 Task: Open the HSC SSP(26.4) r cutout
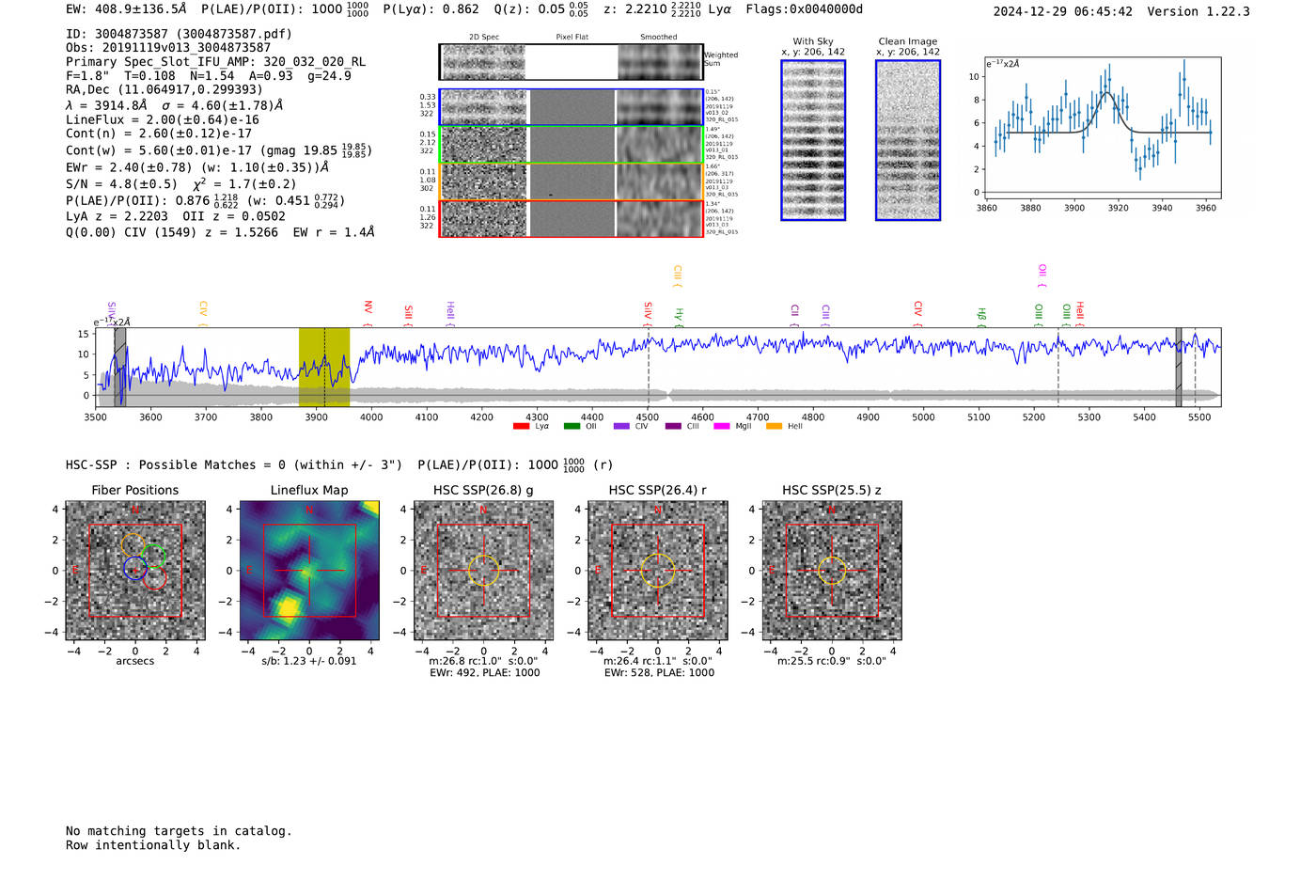[658, 571]
